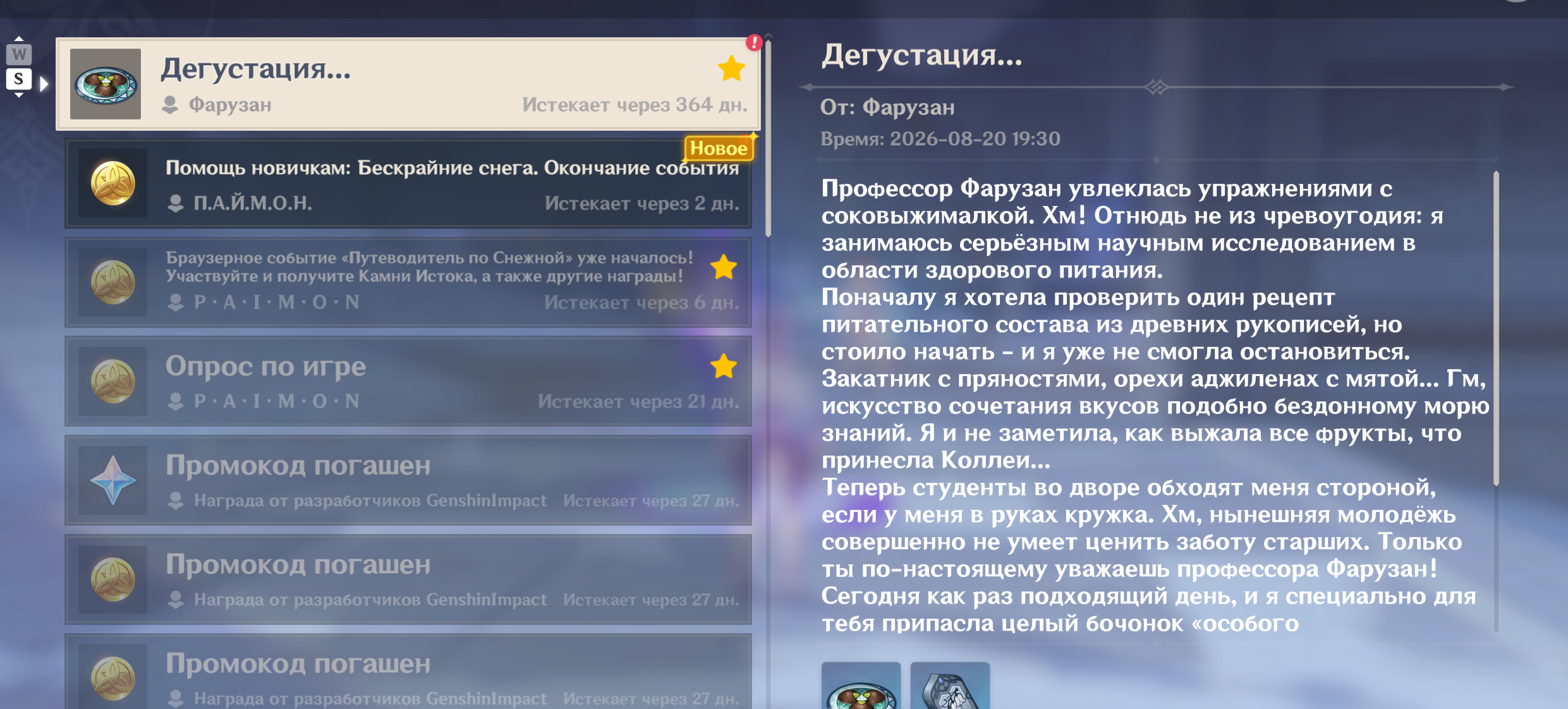Click the up arrow above the W key
This screenshot has width=1568, height=709.
pyautogui.click(x=19, y=39)
